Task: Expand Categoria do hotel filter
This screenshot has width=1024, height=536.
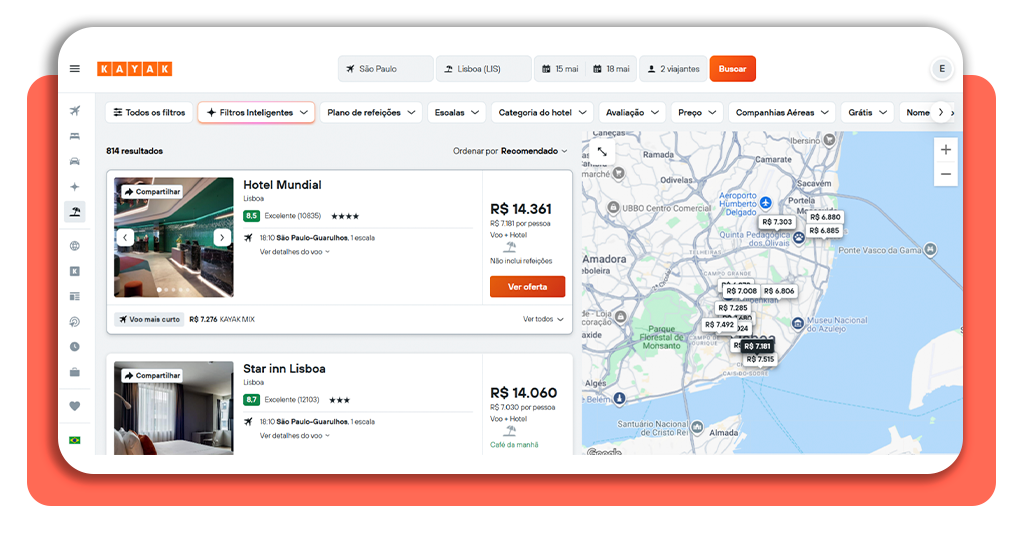Action: pyautogui.click(x=542, y=112)
